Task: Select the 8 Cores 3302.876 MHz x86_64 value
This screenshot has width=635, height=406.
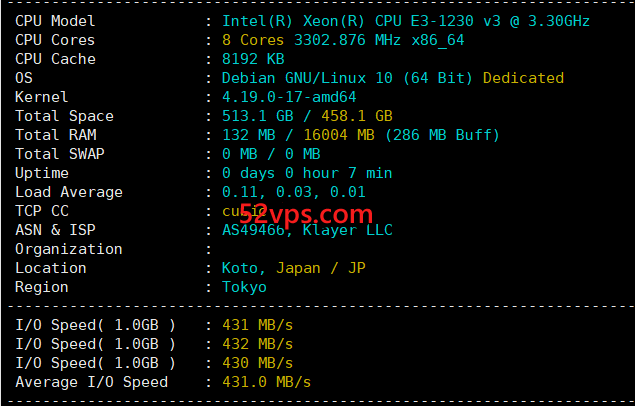Action: coord(343,40)
